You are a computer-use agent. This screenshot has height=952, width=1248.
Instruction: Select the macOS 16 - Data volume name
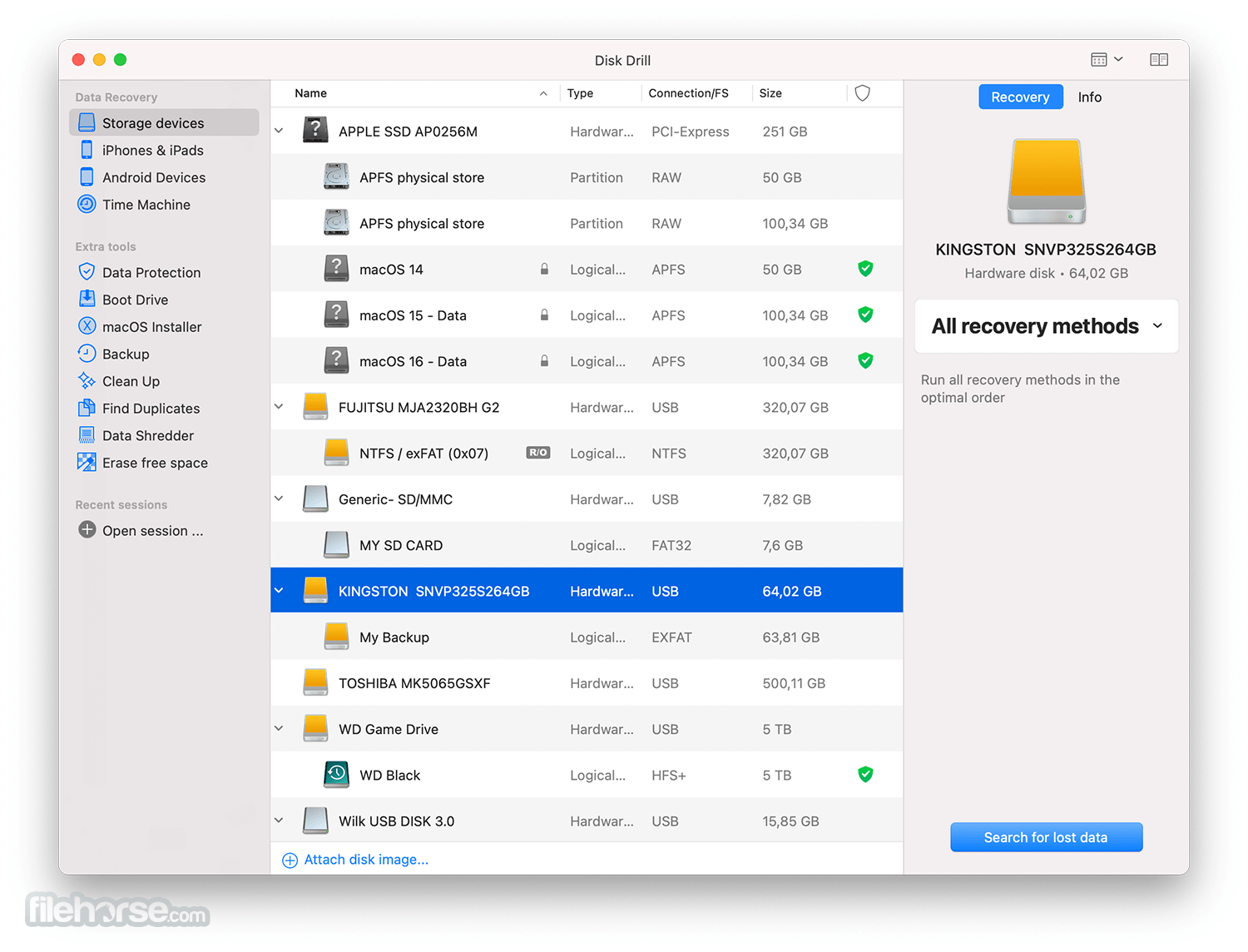[414, 362]
